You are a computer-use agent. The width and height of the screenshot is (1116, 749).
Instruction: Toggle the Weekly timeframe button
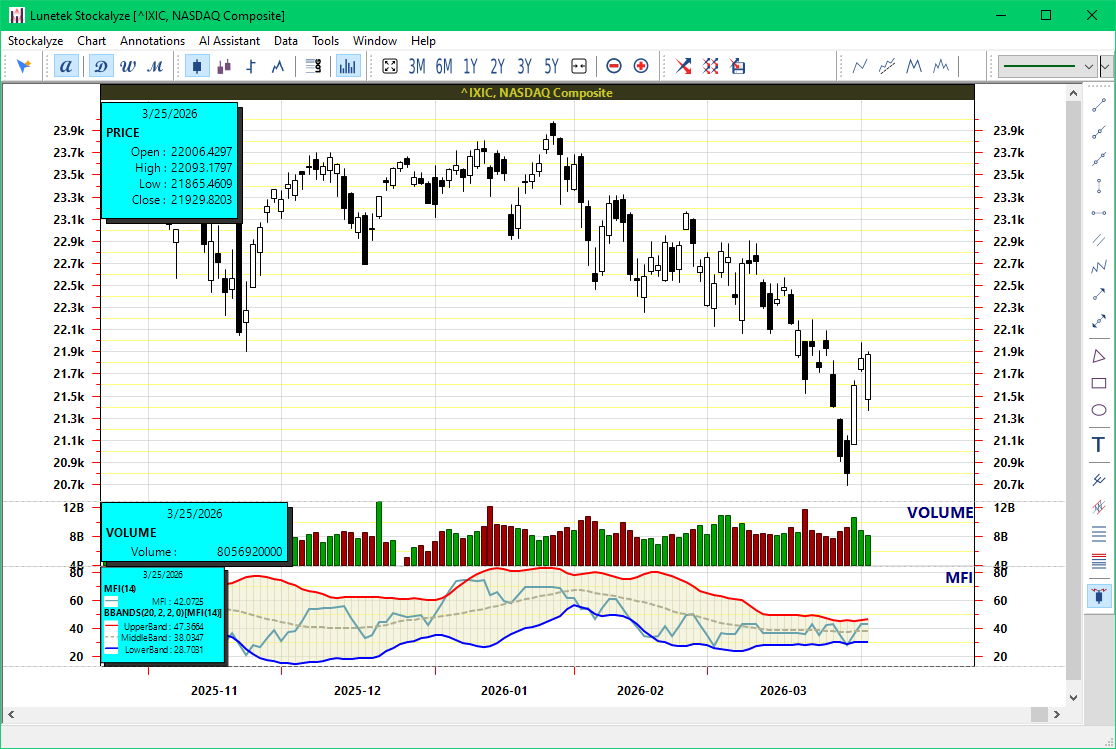click(x=128, y=65)
